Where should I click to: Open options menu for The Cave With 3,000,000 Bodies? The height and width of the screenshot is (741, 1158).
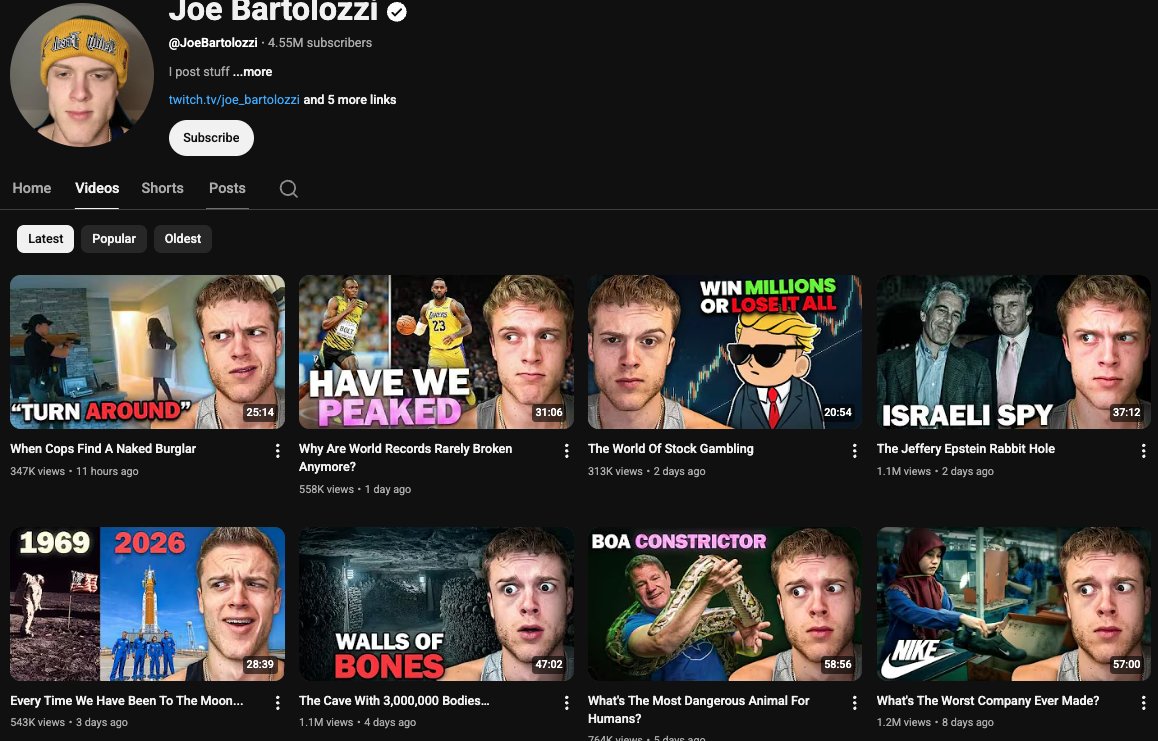(566, 703)
